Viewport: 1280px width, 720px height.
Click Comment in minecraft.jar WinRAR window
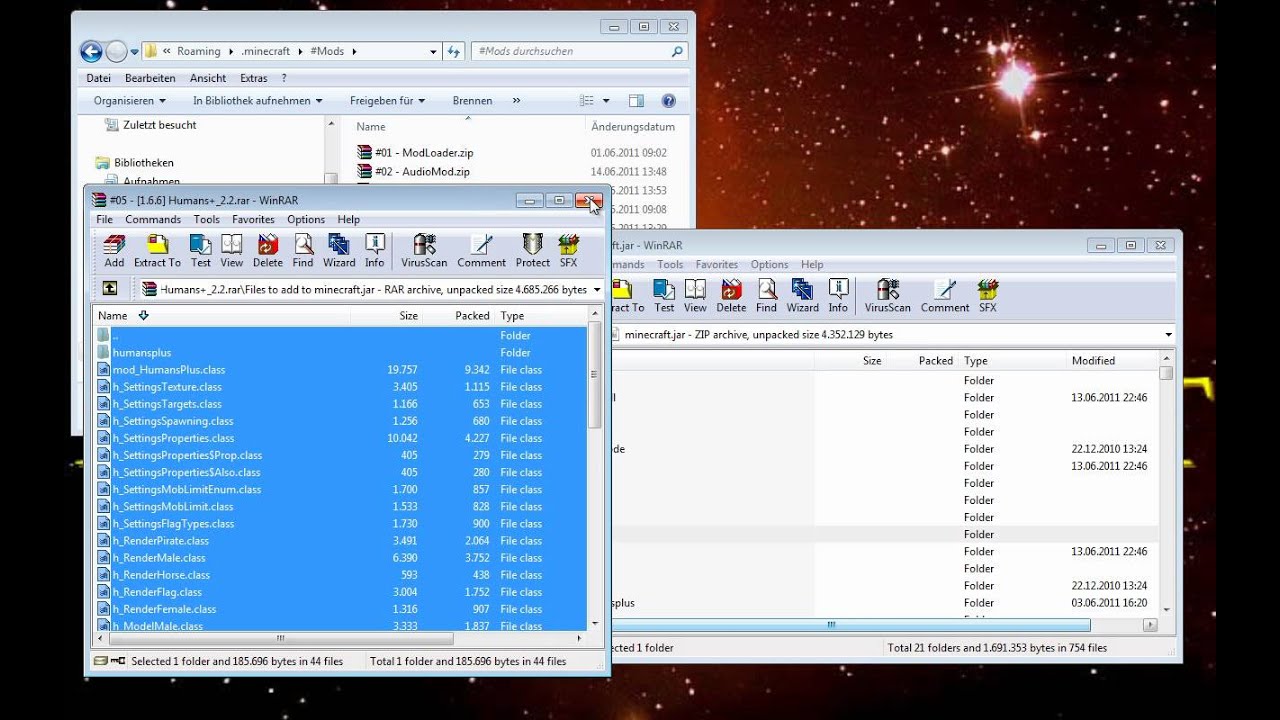point(945,295)
